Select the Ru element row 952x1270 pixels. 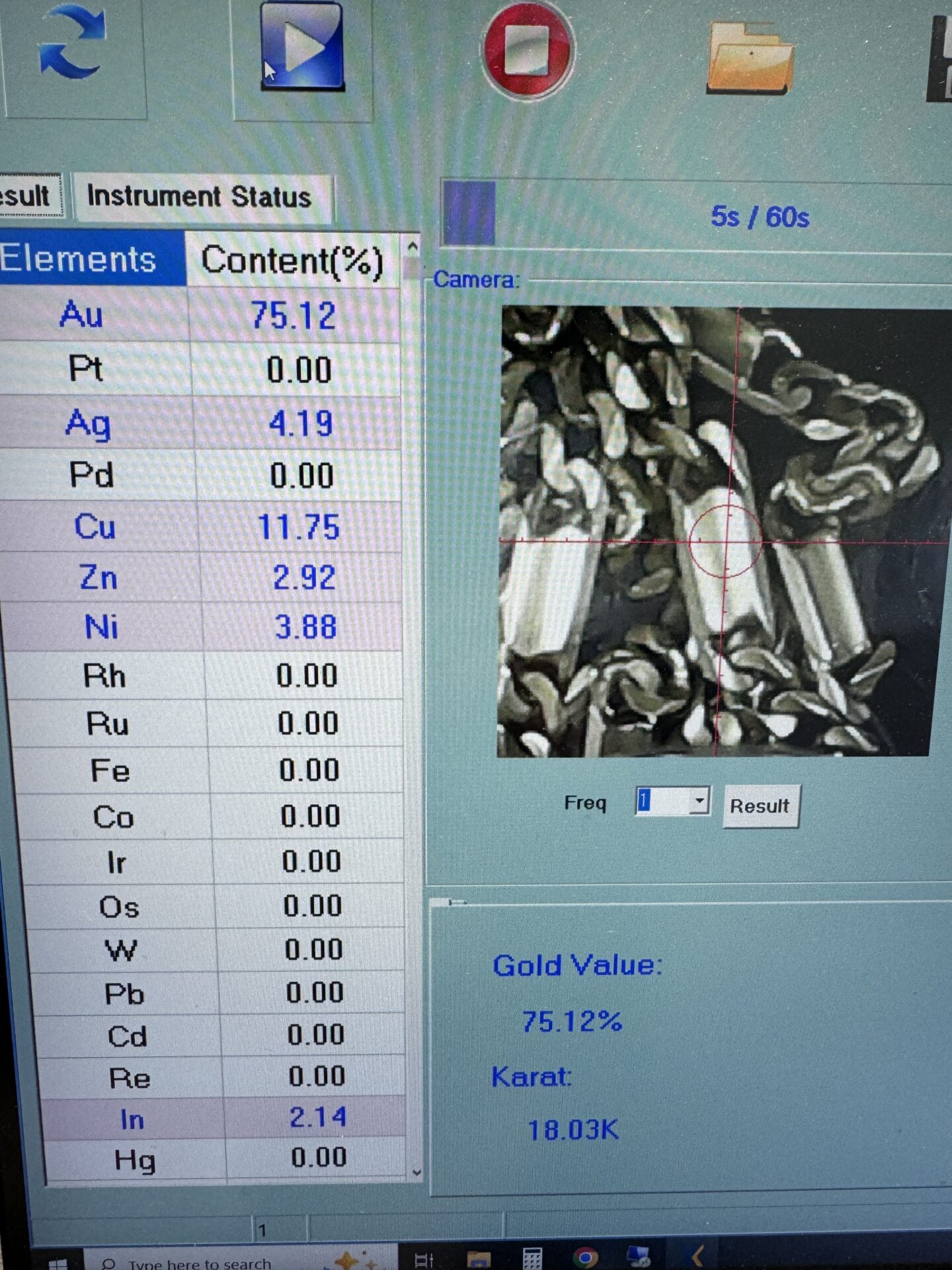click(207, 723)
